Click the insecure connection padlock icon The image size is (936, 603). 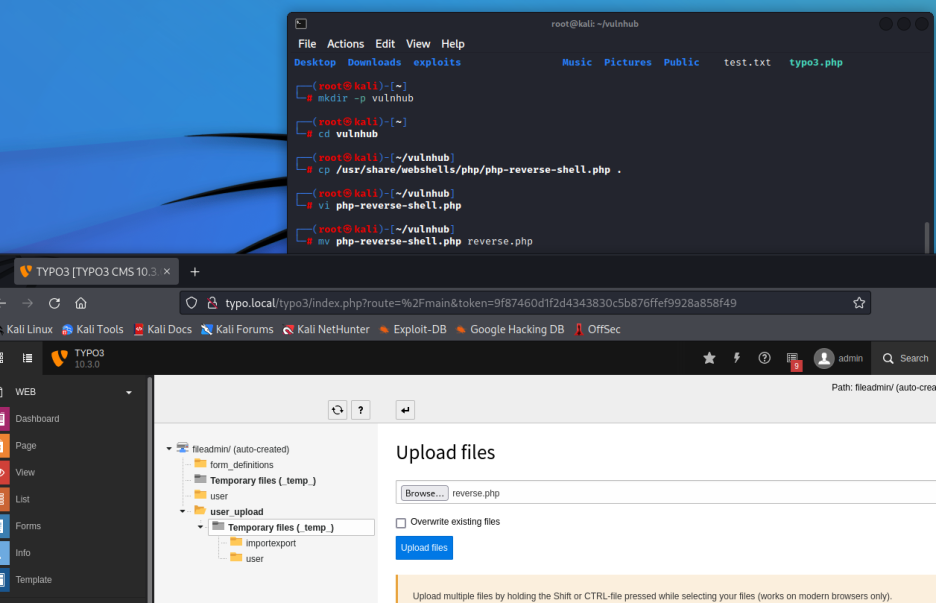(x=212, y=303)
